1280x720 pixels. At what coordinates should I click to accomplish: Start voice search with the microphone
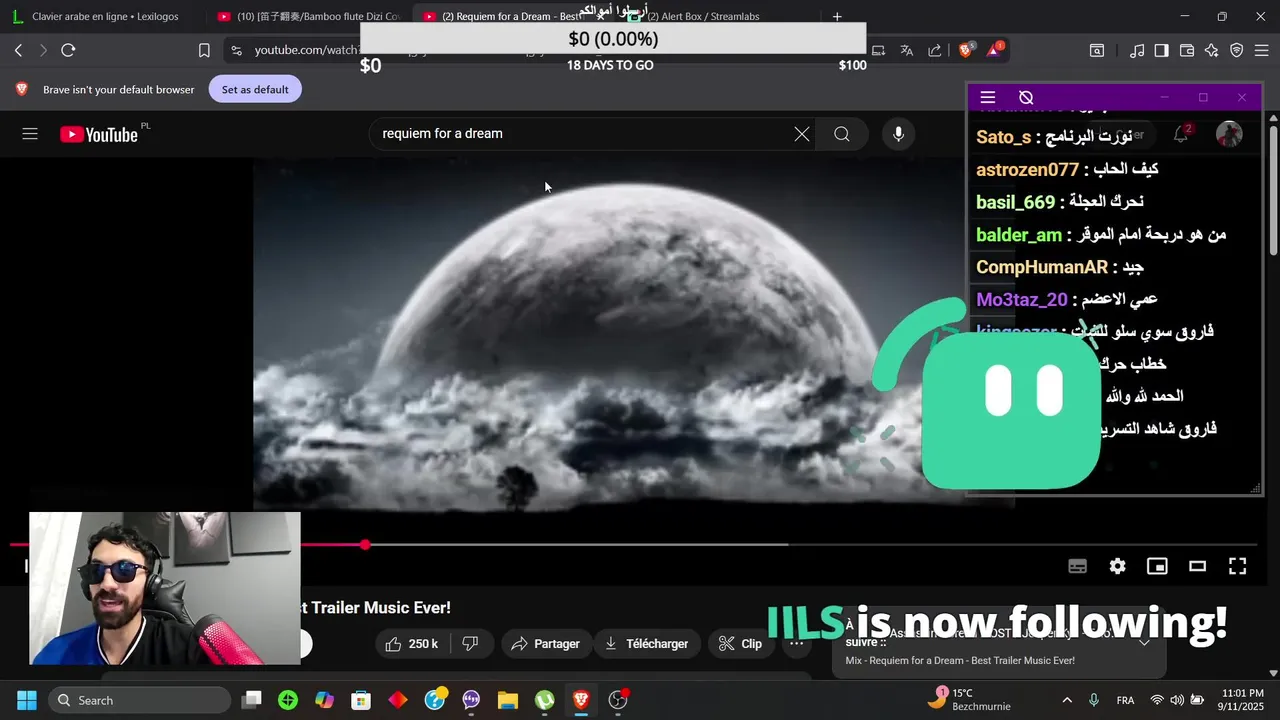tap(898, 134)
